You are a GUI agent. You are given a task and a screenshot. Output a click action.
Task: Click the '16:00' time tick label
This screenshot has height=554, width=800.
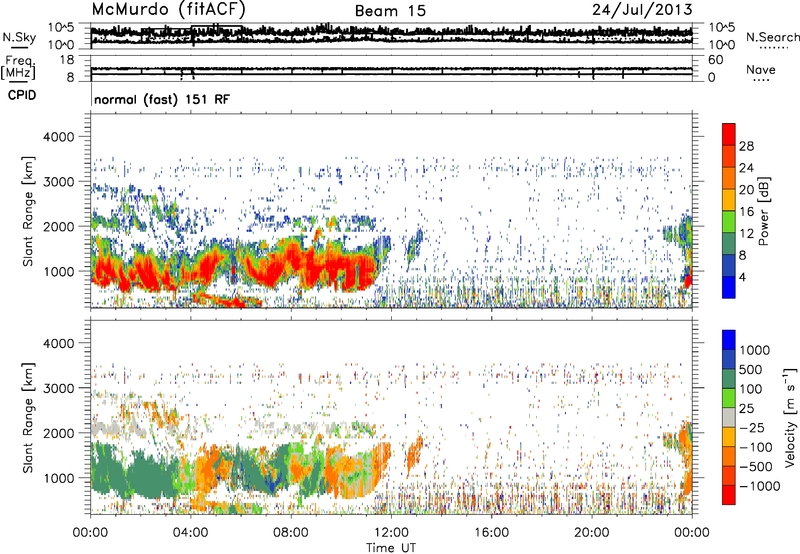pyautogui.click(x=491, y=533)
